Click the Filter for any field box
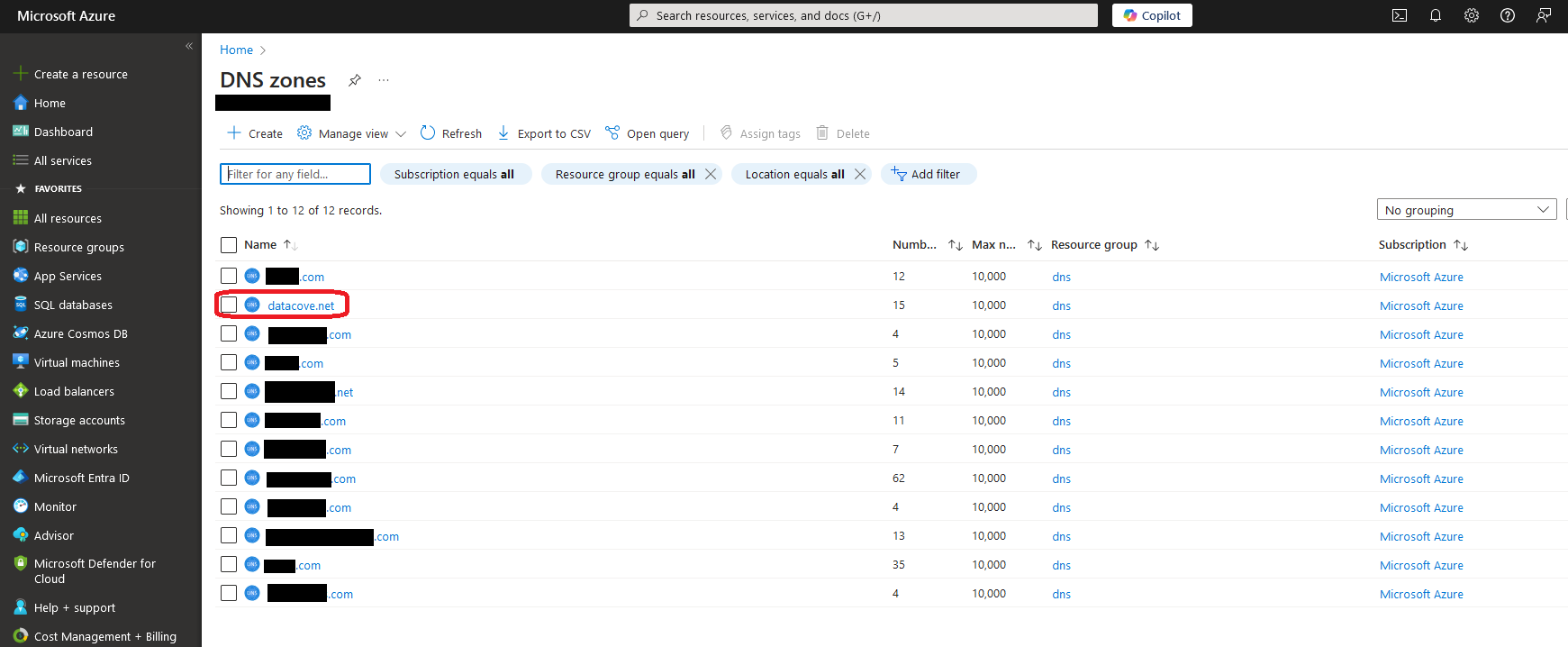 pos(295,174)
